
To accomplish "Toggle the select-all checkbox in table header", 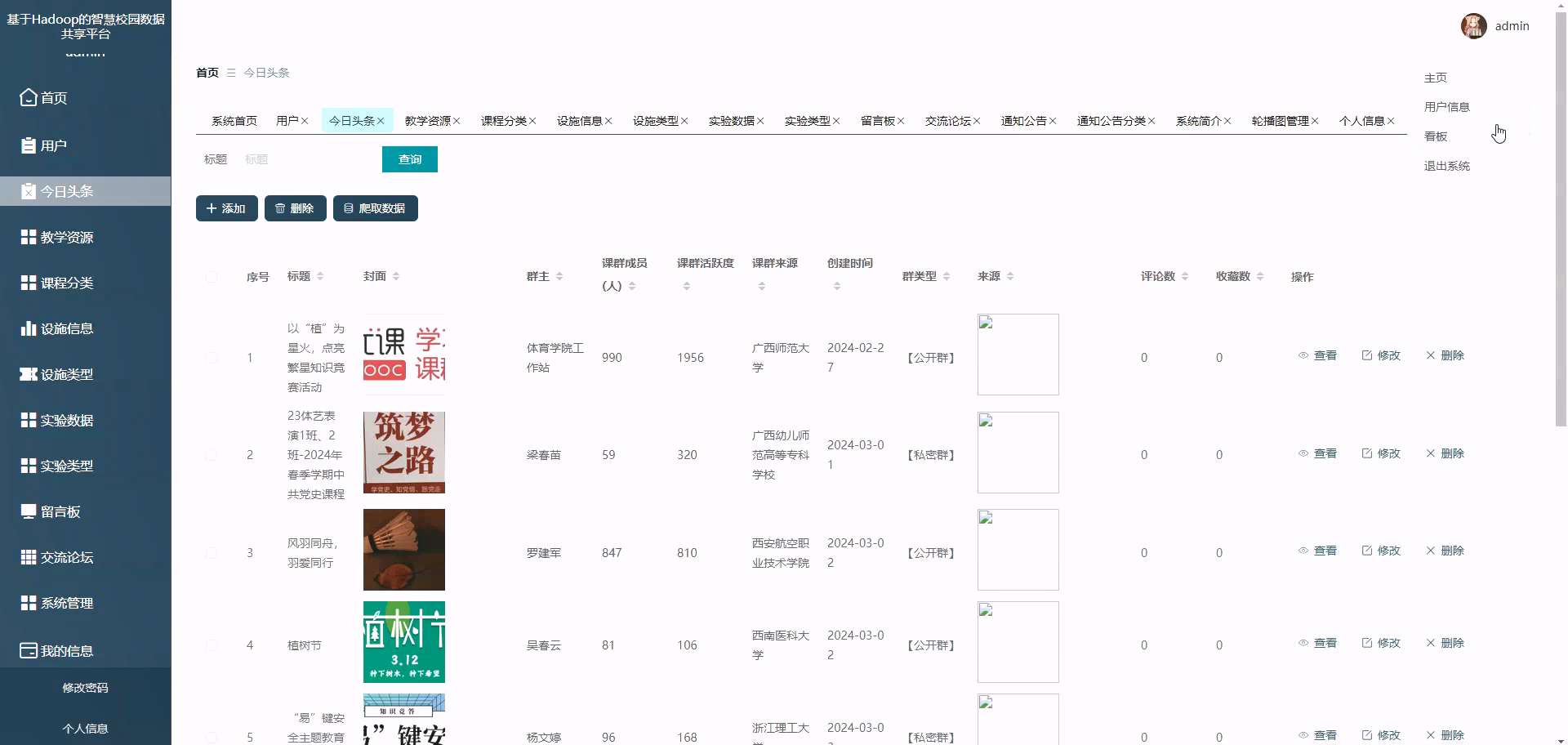I will click(212, 277).
